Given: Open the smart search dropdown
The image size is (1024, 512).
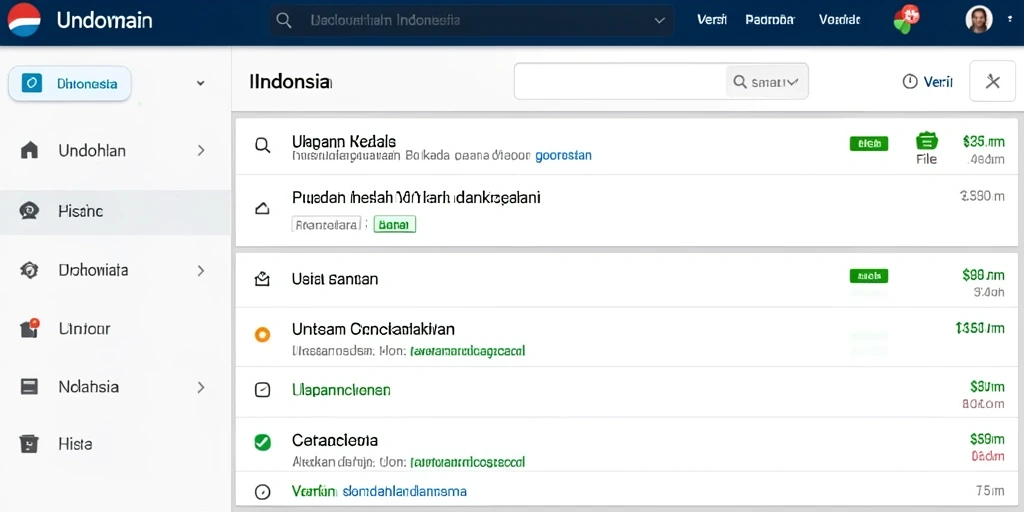Looking at the screenshot, I should [x=767, y=82].
